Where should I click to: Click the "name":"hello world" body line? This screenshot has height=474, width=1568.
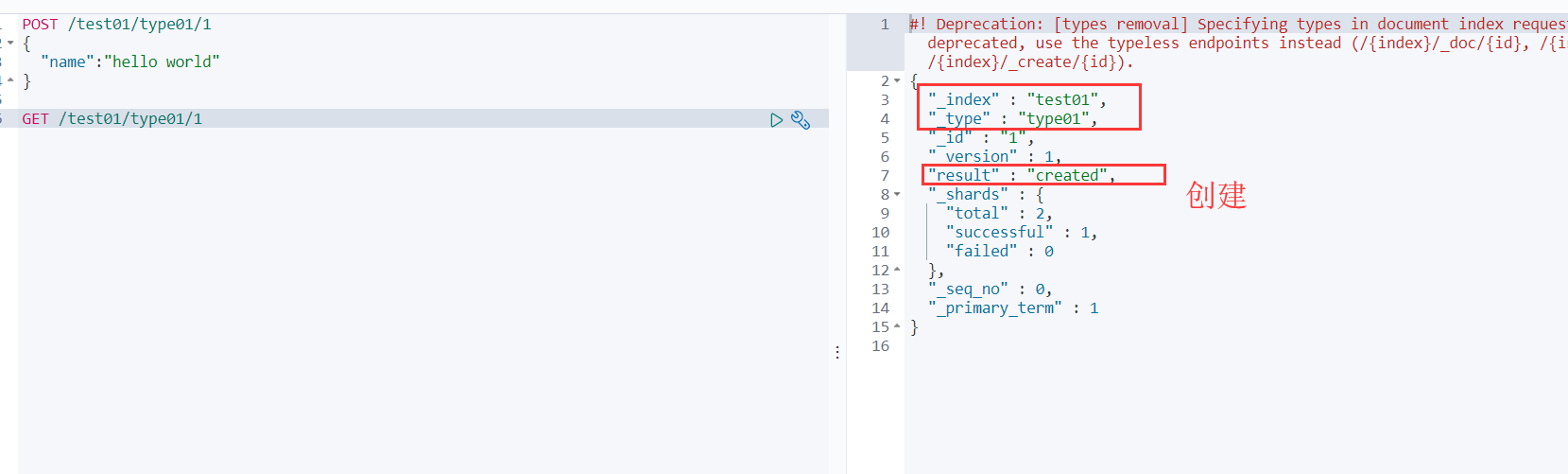coord(130,62)
